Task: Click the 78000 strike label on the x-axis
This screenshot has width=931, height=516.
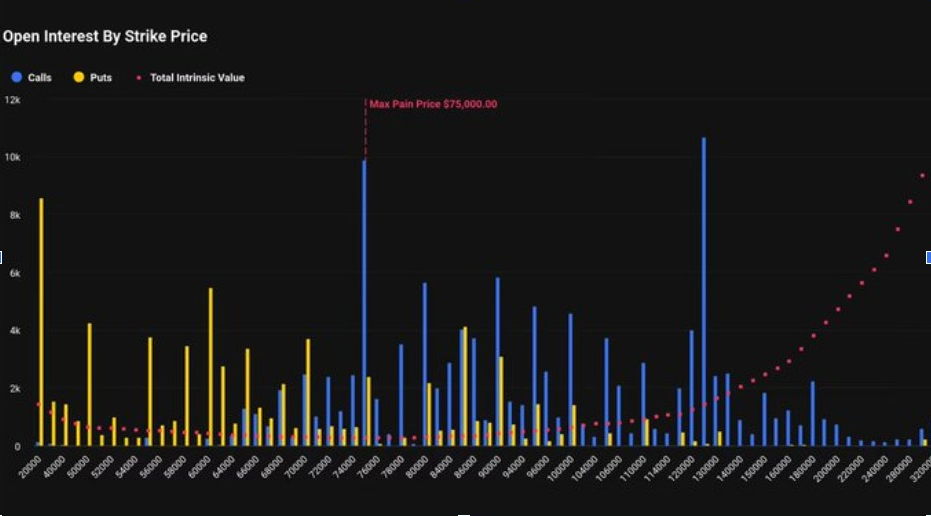Action: (392, 467)
